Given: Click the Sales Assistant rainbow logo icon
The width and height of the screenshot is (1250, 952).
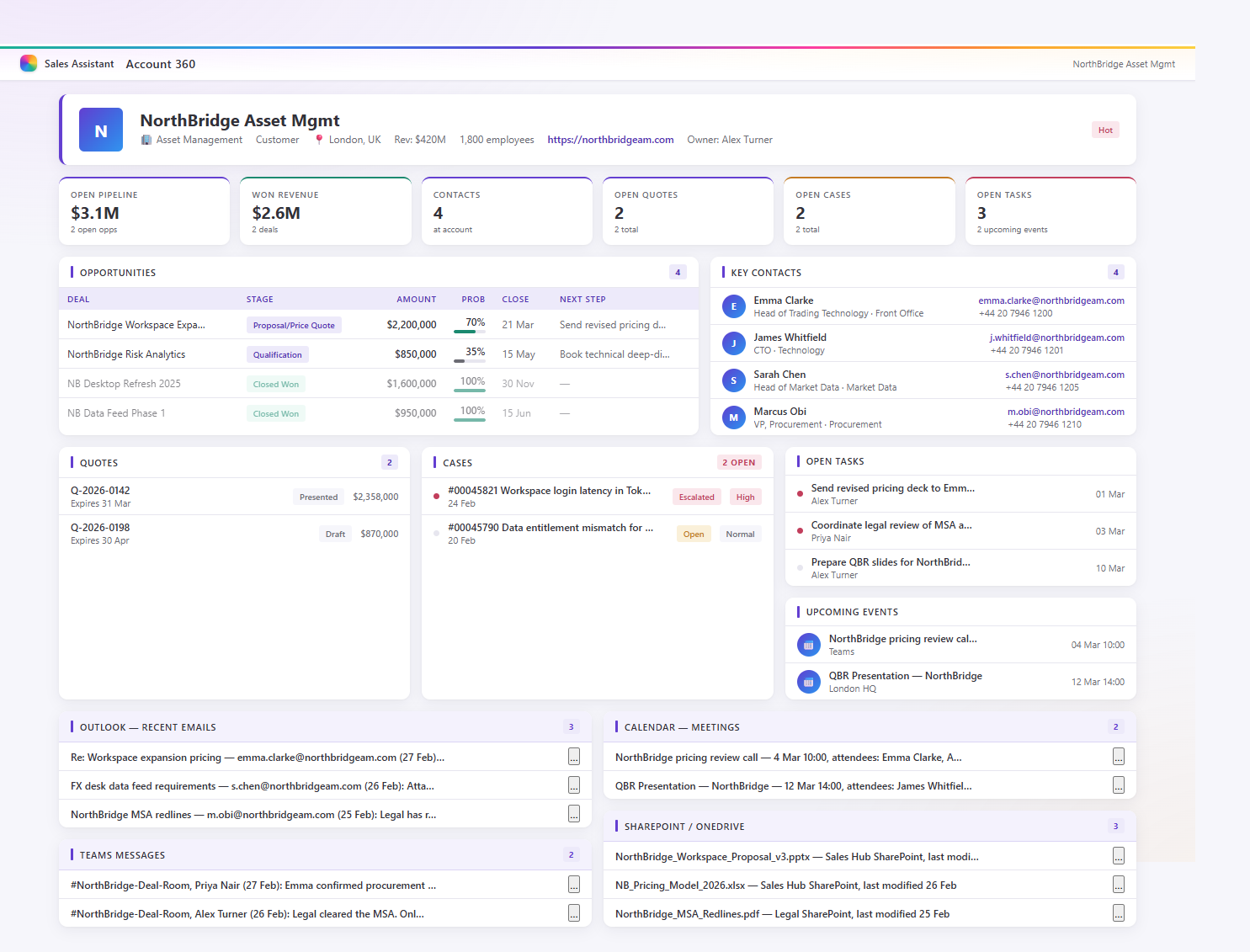Looking at the screenshot, I should tap(29, 63).
